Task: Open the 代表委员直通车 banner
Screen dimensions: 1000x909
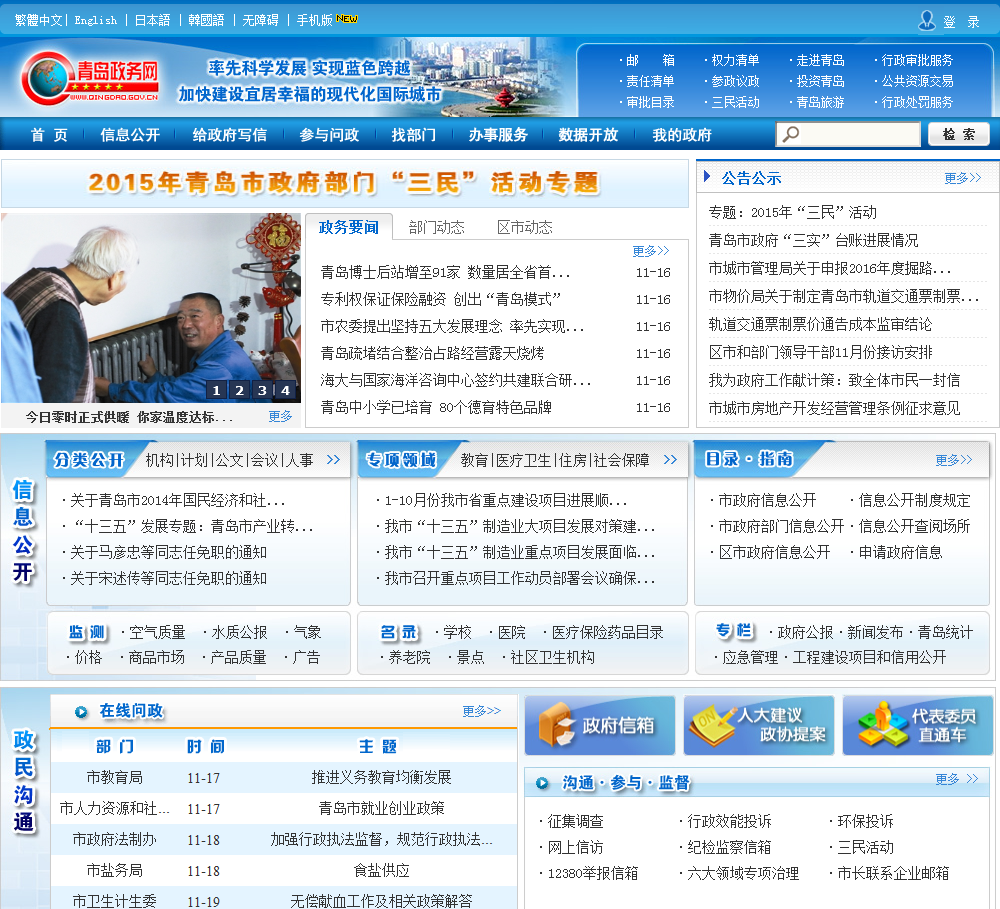Action: coord(918,725)
